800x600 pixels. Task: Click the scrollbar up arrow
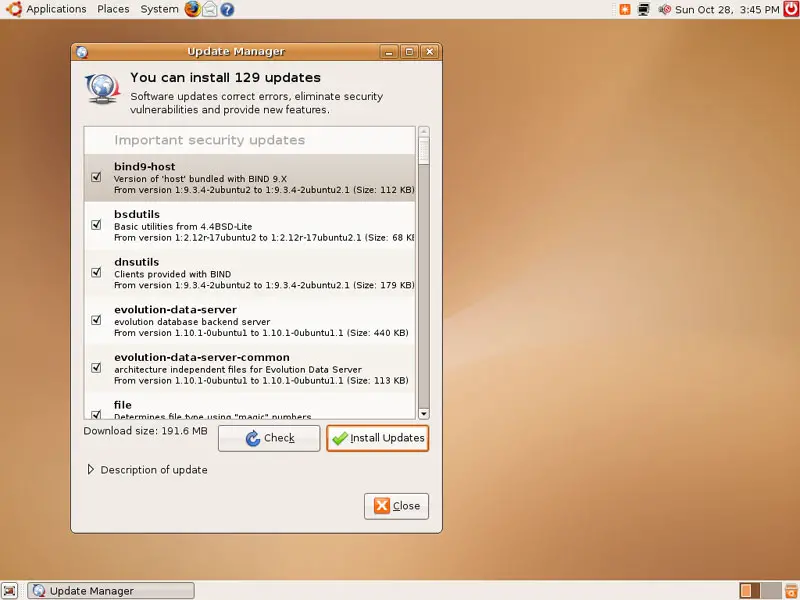tap(423, 132)
